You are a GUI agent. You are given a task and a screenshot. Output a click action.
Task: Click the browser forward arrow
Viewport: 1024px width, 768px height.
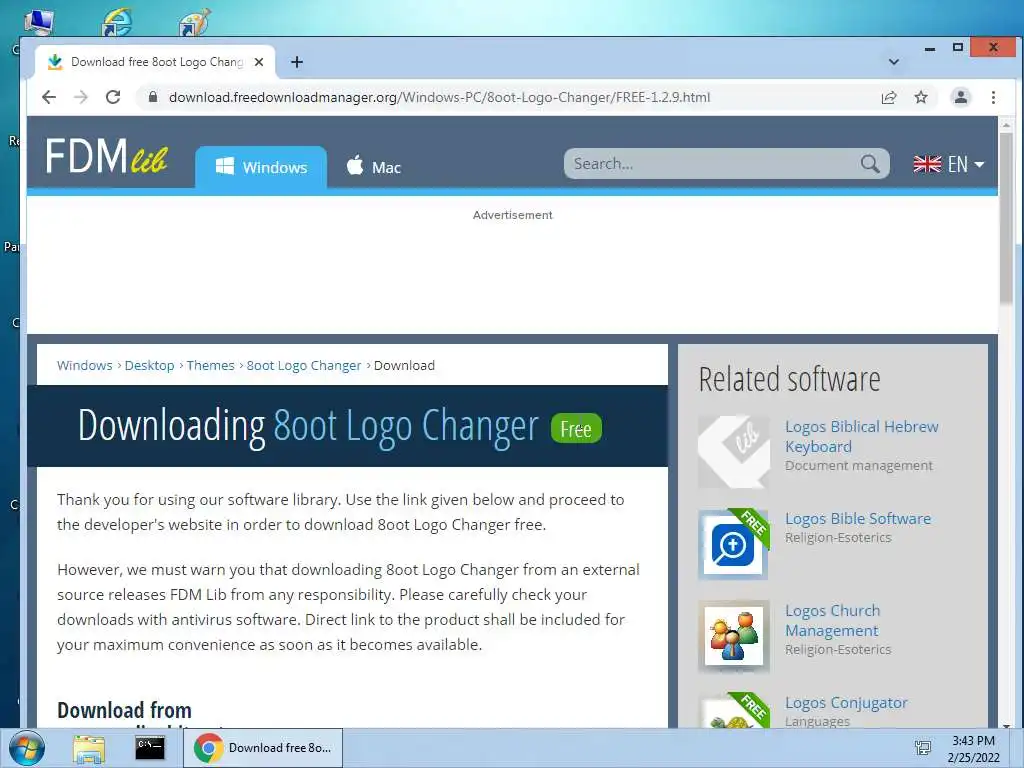point(81,97)
